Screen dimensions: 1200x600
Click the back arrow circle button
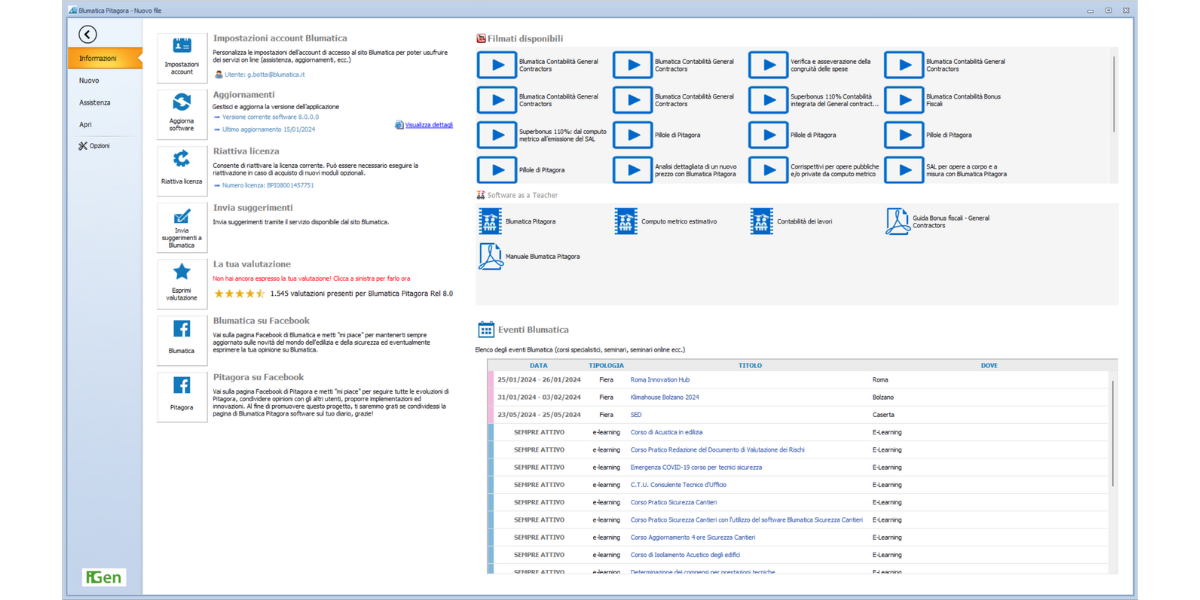tap(88, 35)
